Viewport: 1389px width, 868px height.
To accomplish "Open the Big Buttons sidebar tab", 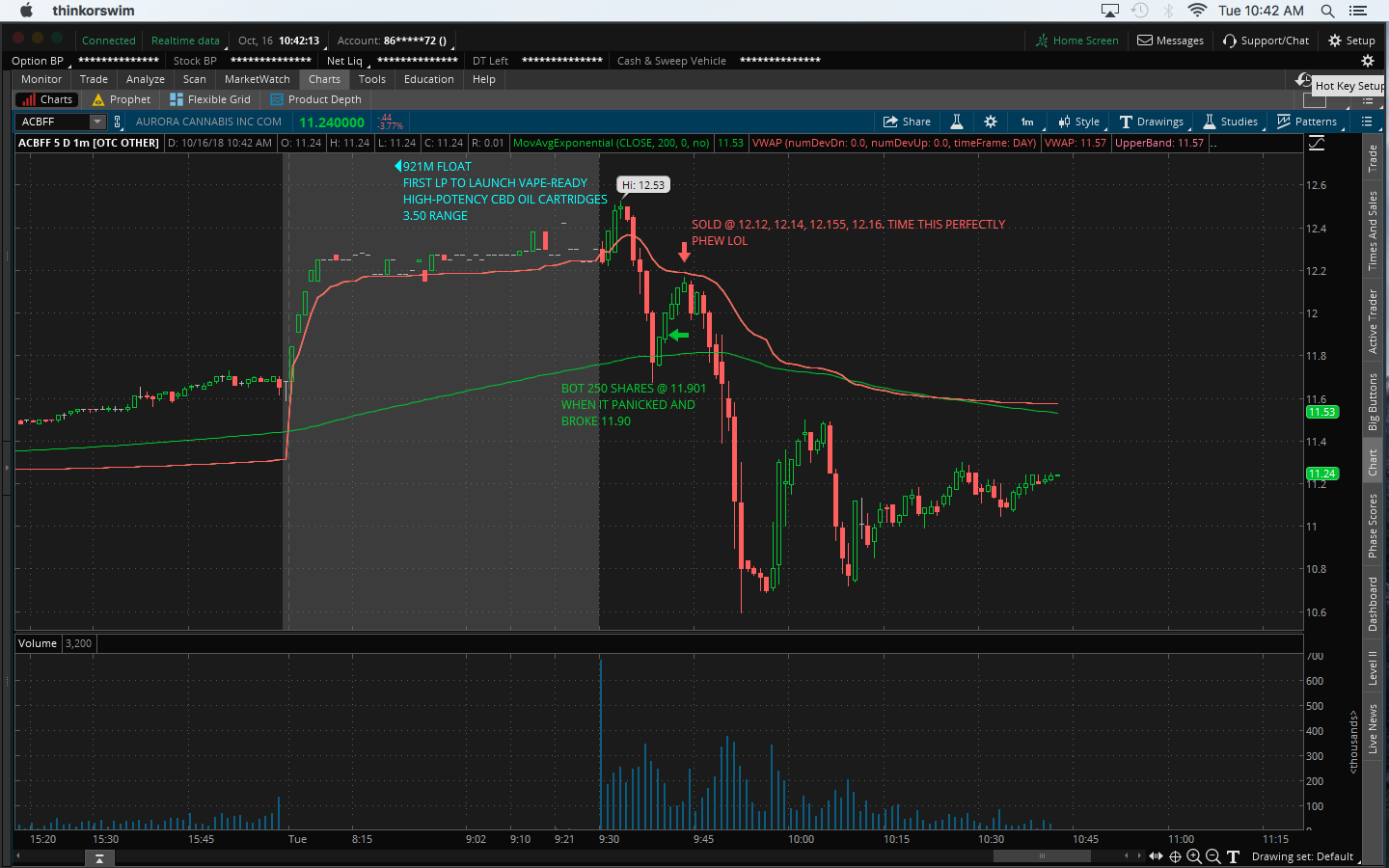I will (x=1373, y=402).
